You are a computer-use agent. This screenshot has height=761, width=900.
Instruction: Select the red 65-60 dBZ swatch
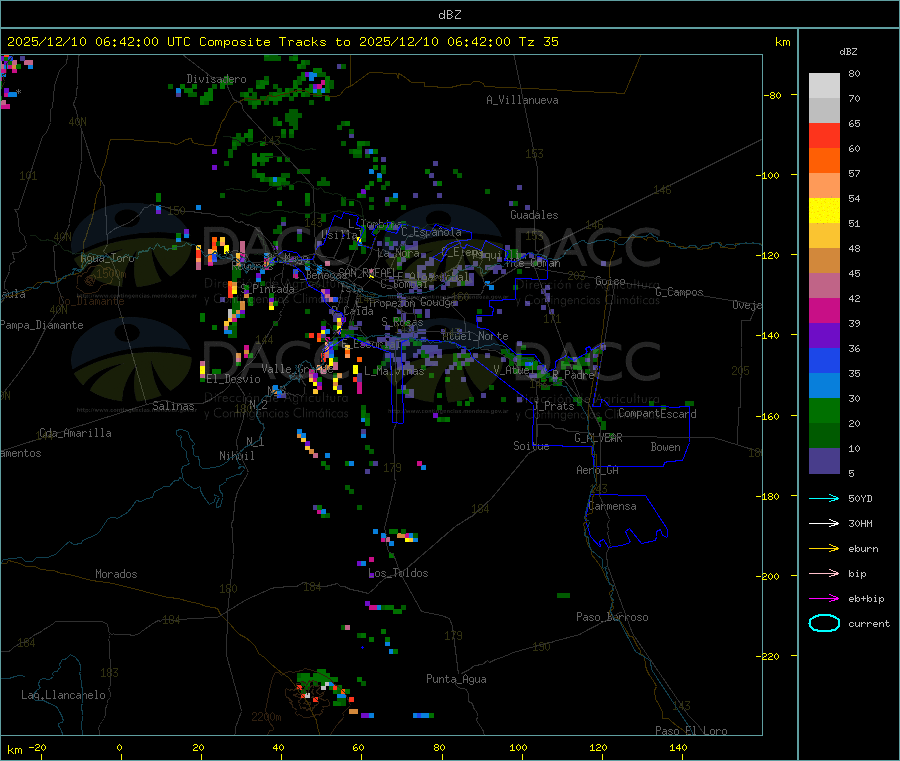click(824, 135)
